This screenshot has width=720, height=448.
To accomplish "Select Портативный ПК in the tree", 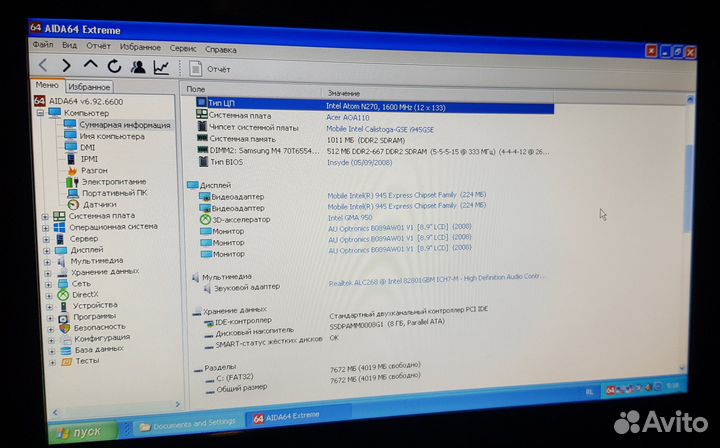I will pyautogui.click(x=114, y=193).
